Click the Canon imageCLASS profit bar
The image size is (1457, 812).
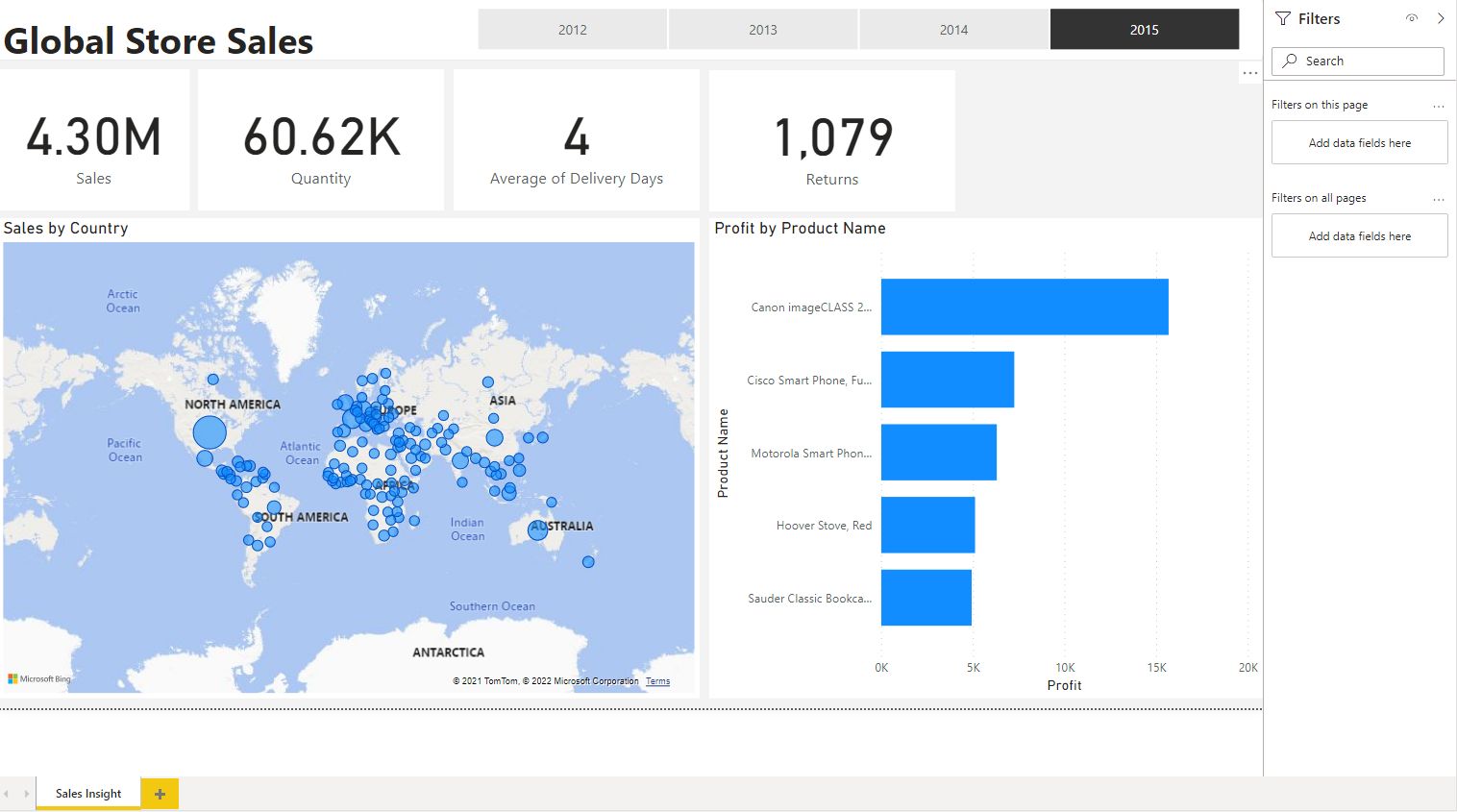(x=1024, y=307)
